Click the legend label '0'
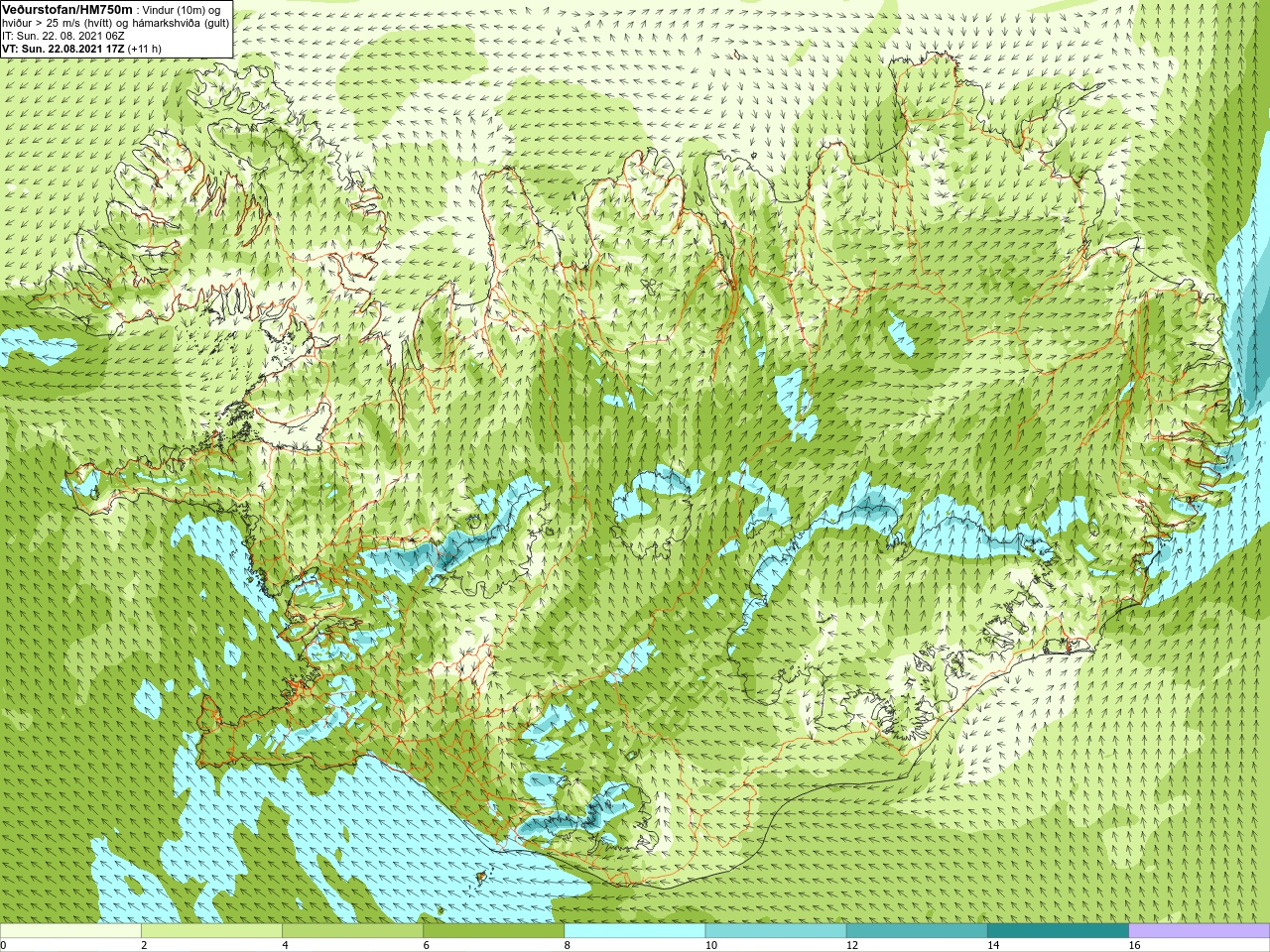 point(3,945)
